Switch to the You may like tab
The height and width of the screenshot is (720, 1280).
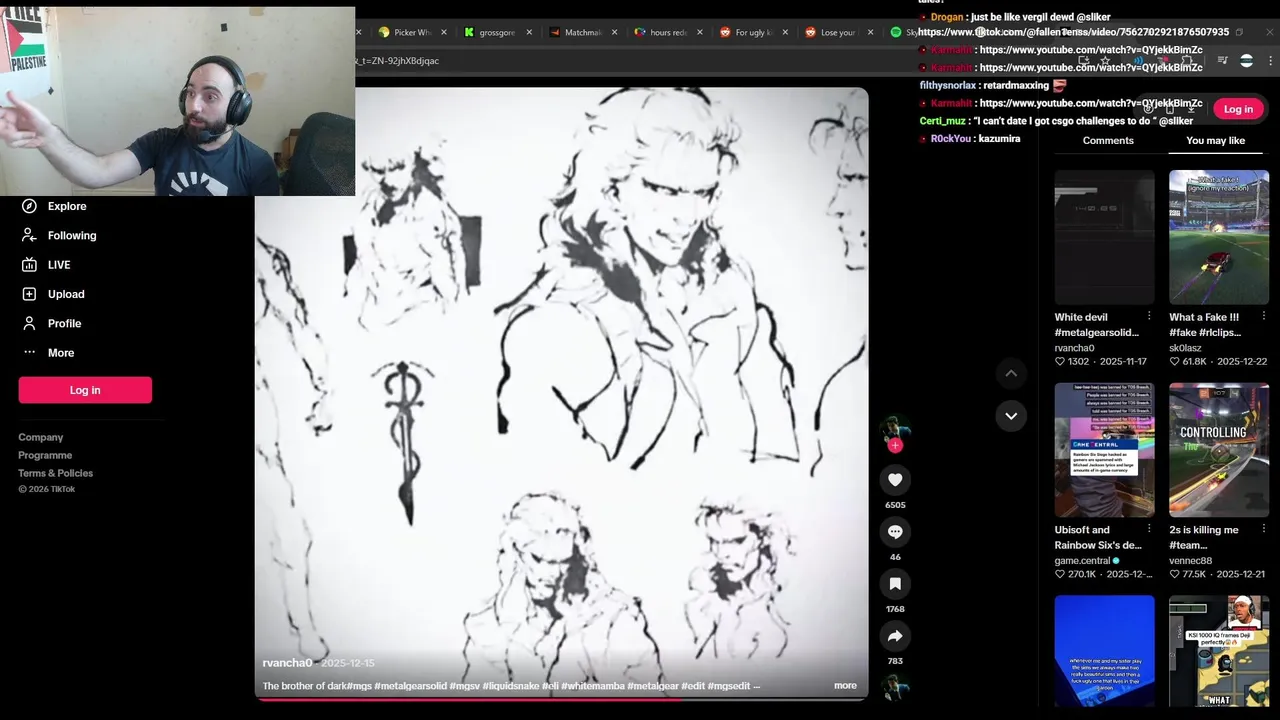click(x=1215, y=140)
